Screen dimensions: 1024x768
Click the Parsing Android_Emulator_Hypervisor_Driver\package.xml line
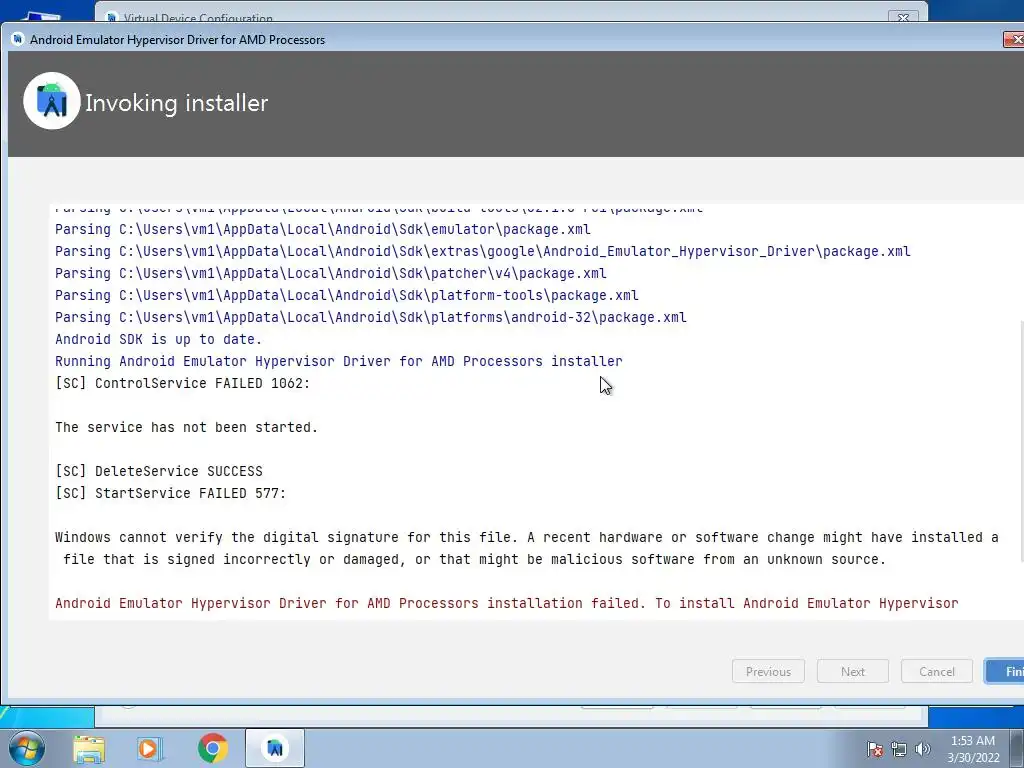pos(483,251)
